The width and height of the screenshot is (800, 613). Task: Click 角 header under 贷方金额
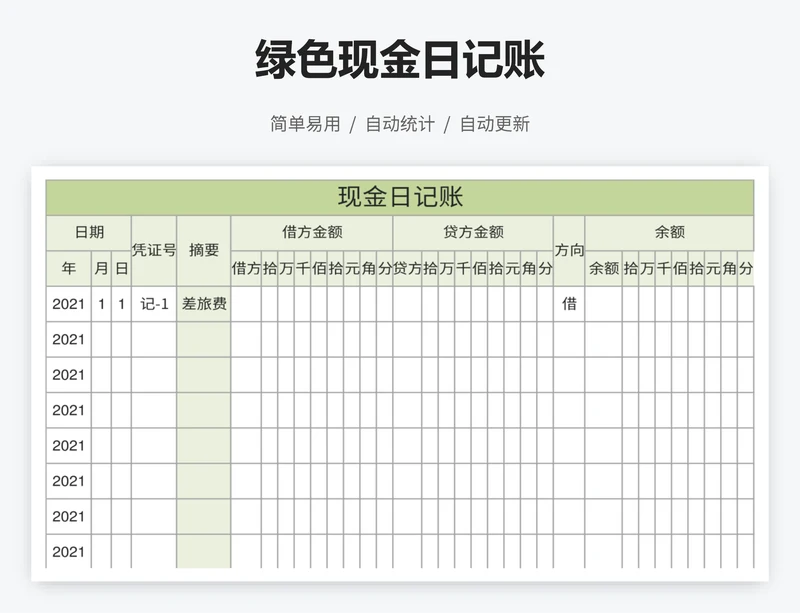(529, 268)
